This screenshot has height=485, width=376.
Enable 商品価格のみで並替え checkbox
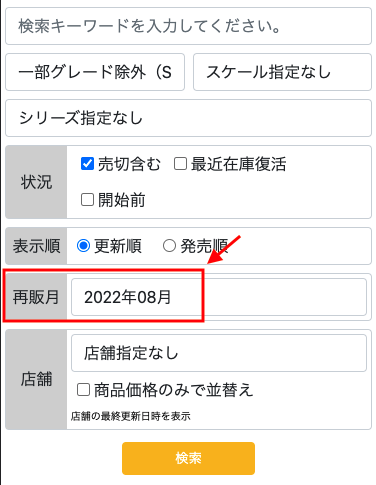pos(83,389)
